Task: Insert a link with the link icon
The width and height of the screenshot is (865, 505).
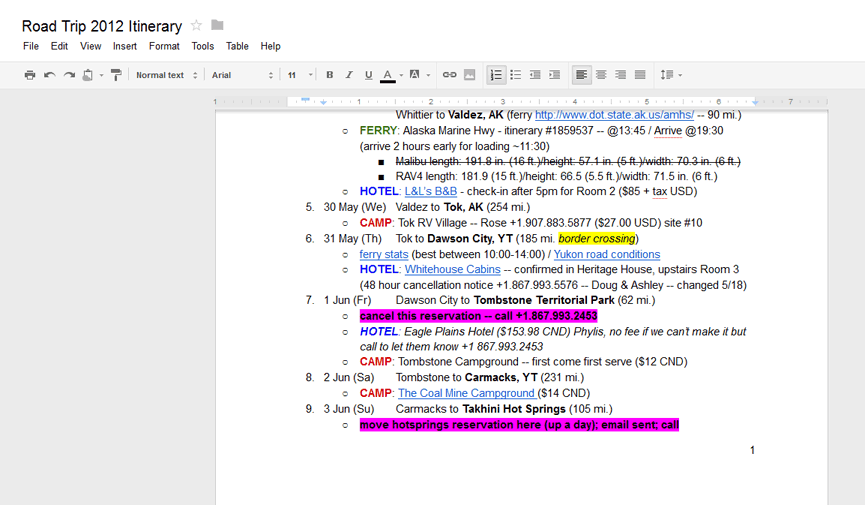Action: [450, 75]
